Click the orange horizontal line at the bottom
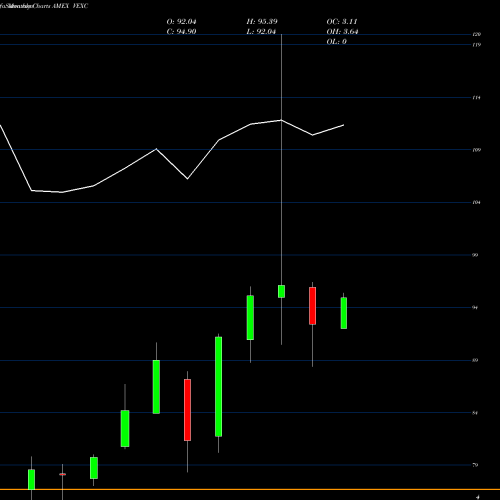 (x=250, y=489)
